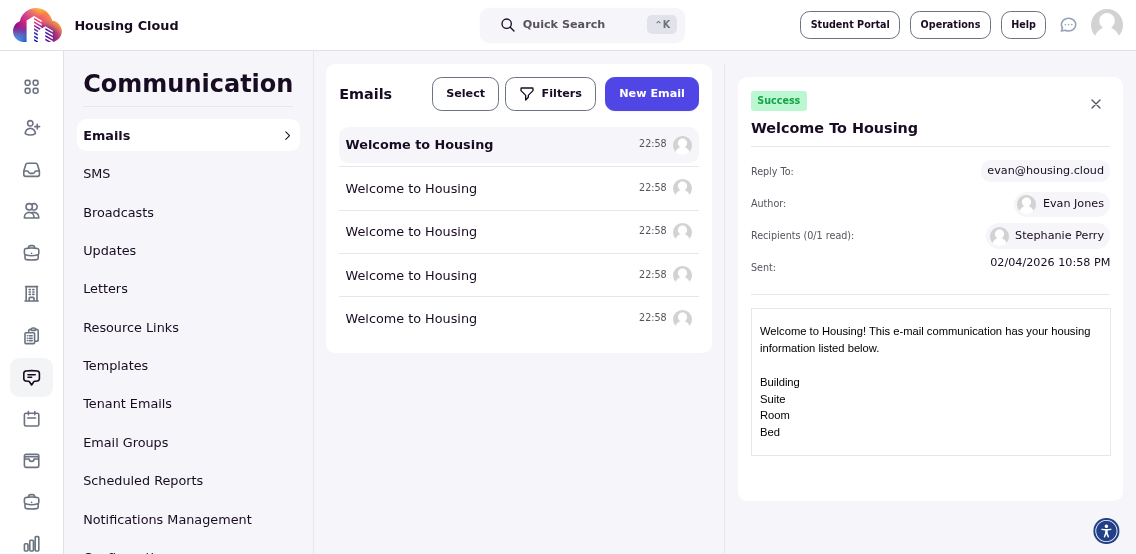The height and width of the screenshot is (554, 1136).
Task: Open Tenant Emails section
Action: point(128,403)
